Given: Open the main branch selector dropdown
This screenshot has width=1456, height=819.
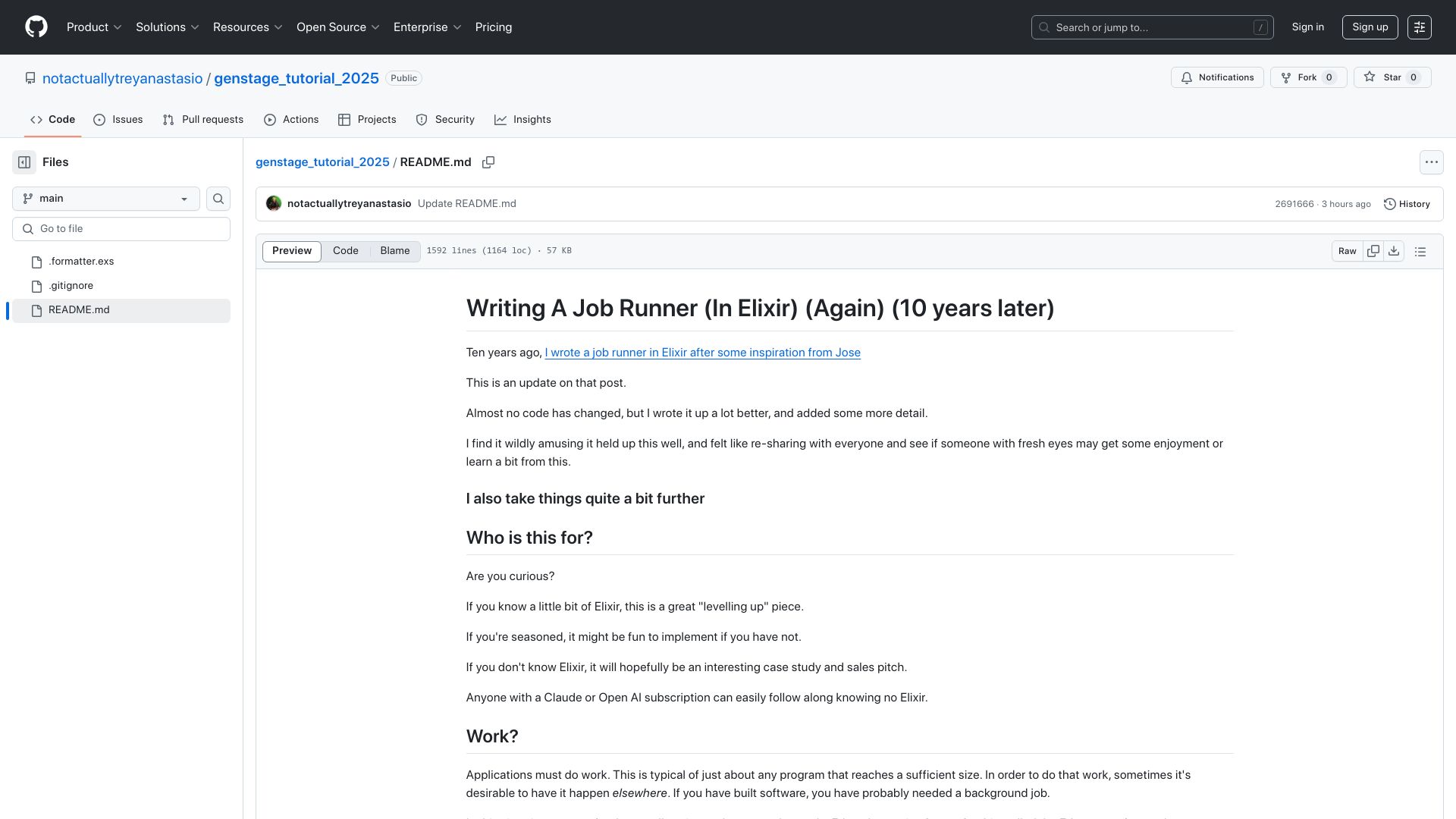Looking at the screenshot, I should (106, 199).
